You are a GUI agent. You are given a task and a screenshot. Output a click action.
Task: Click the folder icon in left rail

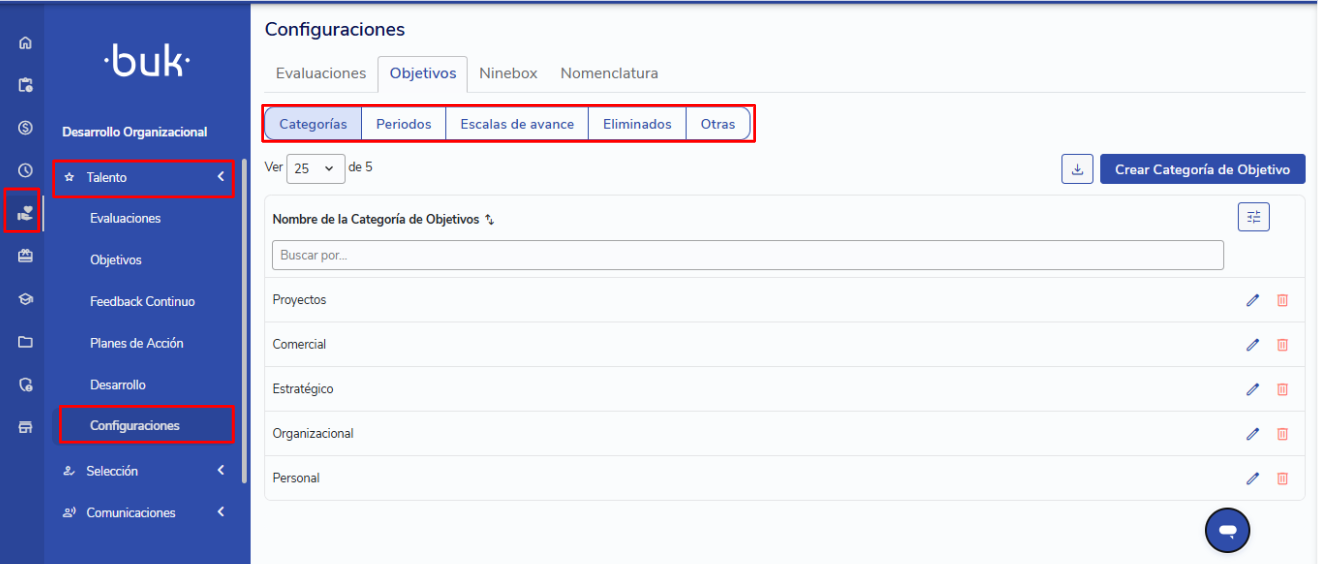[x=26, y=342]
